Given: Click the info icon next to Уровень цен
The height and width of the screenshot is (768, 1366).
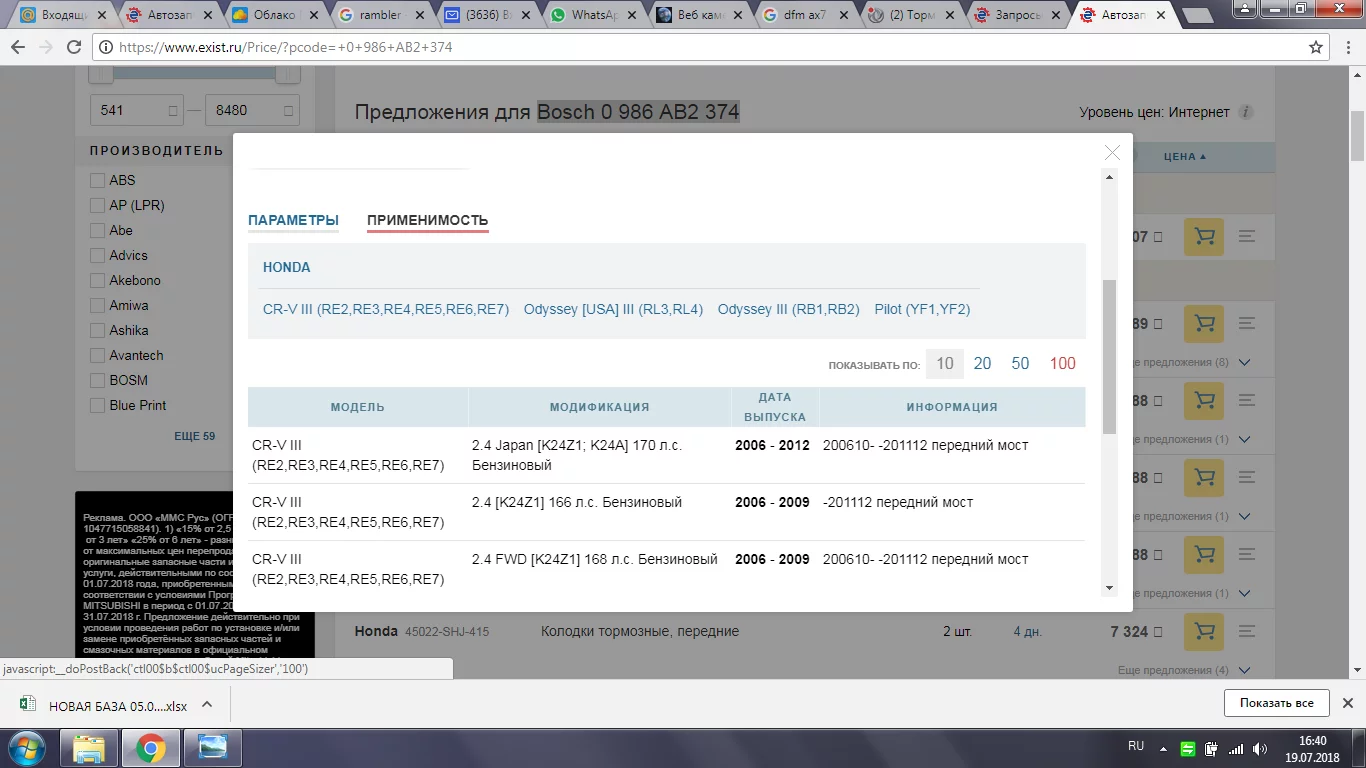Looking at the screenshot, I should pos(1245,112).
